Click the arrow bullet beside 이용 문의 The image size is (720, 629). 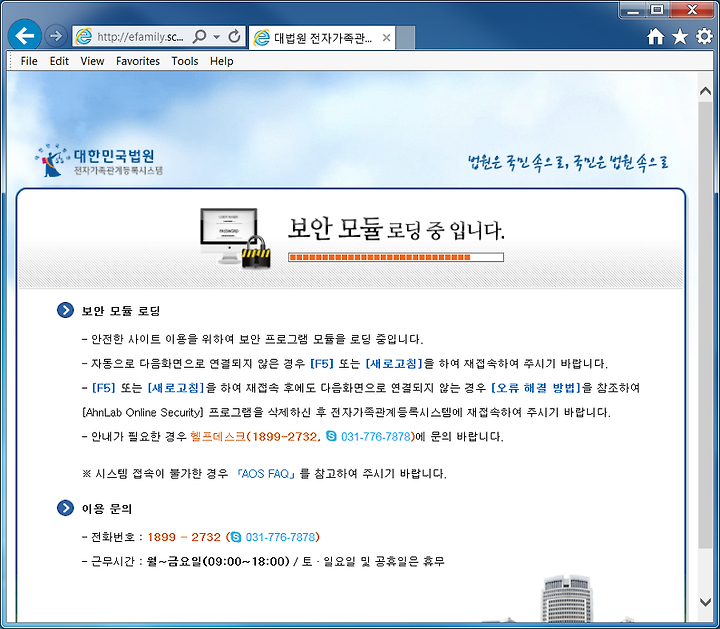tap(65, 508)
